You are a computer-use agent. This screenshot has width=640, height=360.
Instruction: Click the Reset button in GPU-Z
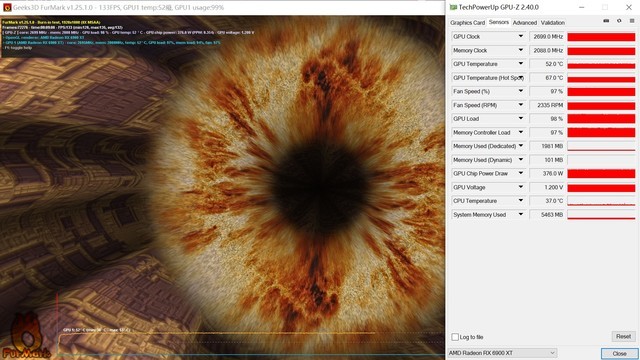pos(623,336)
